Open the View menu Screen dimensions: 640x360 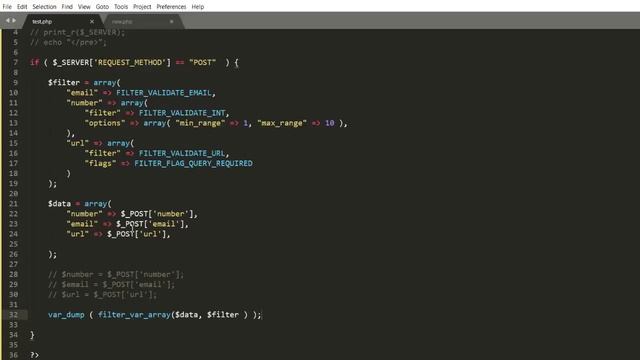pos(84,7)
